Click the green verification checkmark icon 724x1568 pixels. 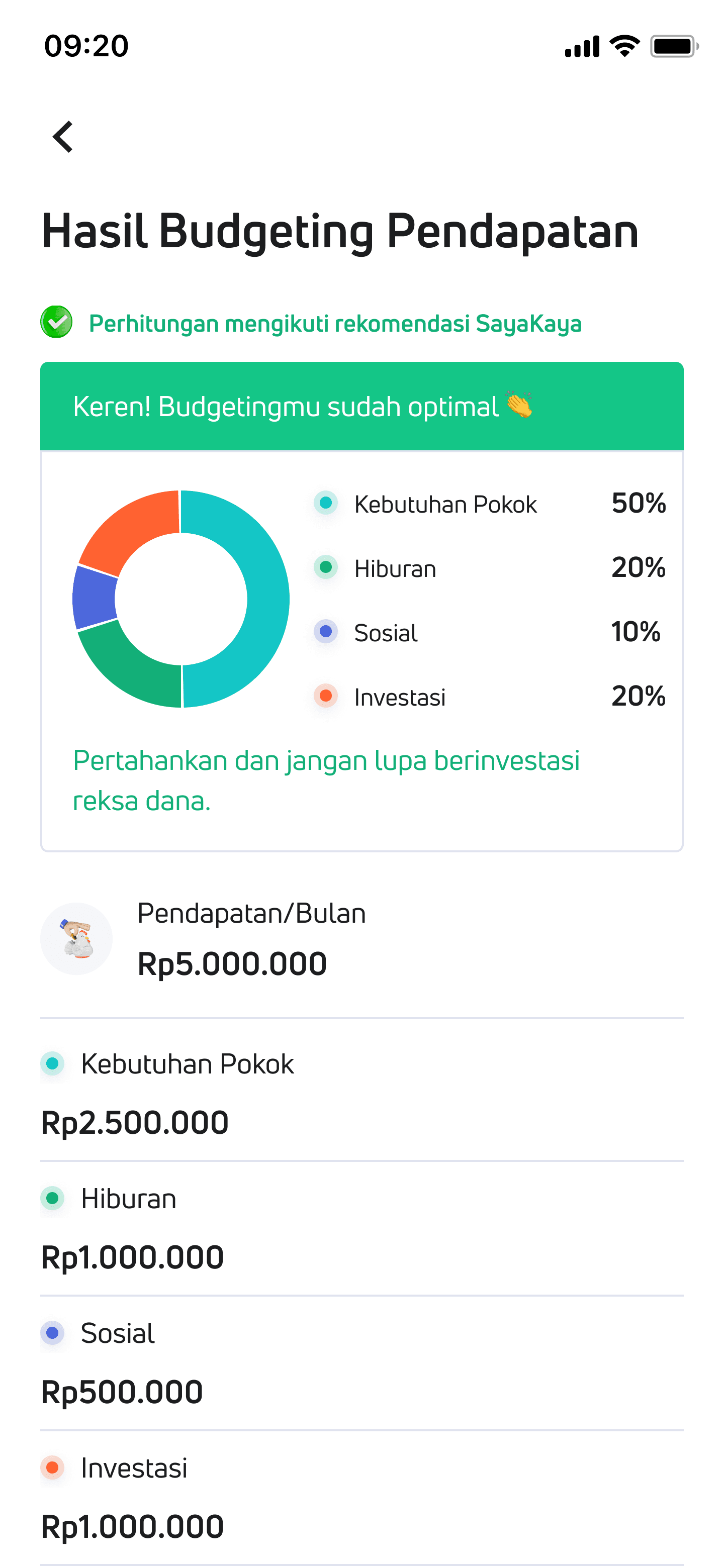click(x=57, y=323)
